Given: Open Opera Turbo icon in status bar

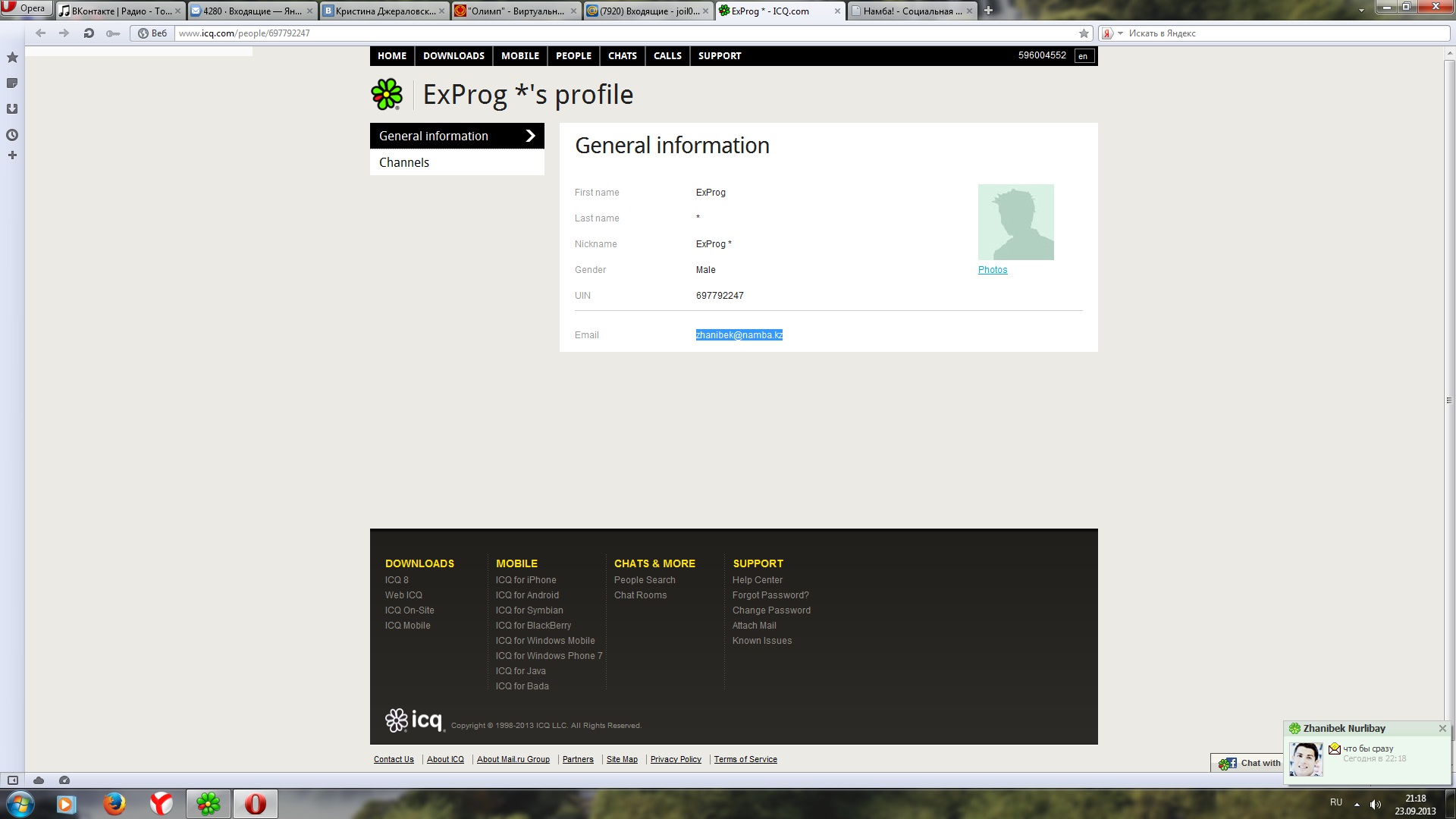Looking at the screenshot, I should coord(64,780).
